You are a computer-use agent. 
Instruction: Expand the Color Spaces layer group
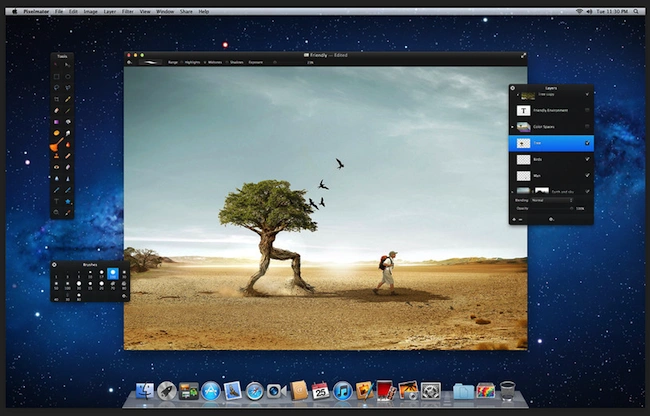(x=512, y=127)
